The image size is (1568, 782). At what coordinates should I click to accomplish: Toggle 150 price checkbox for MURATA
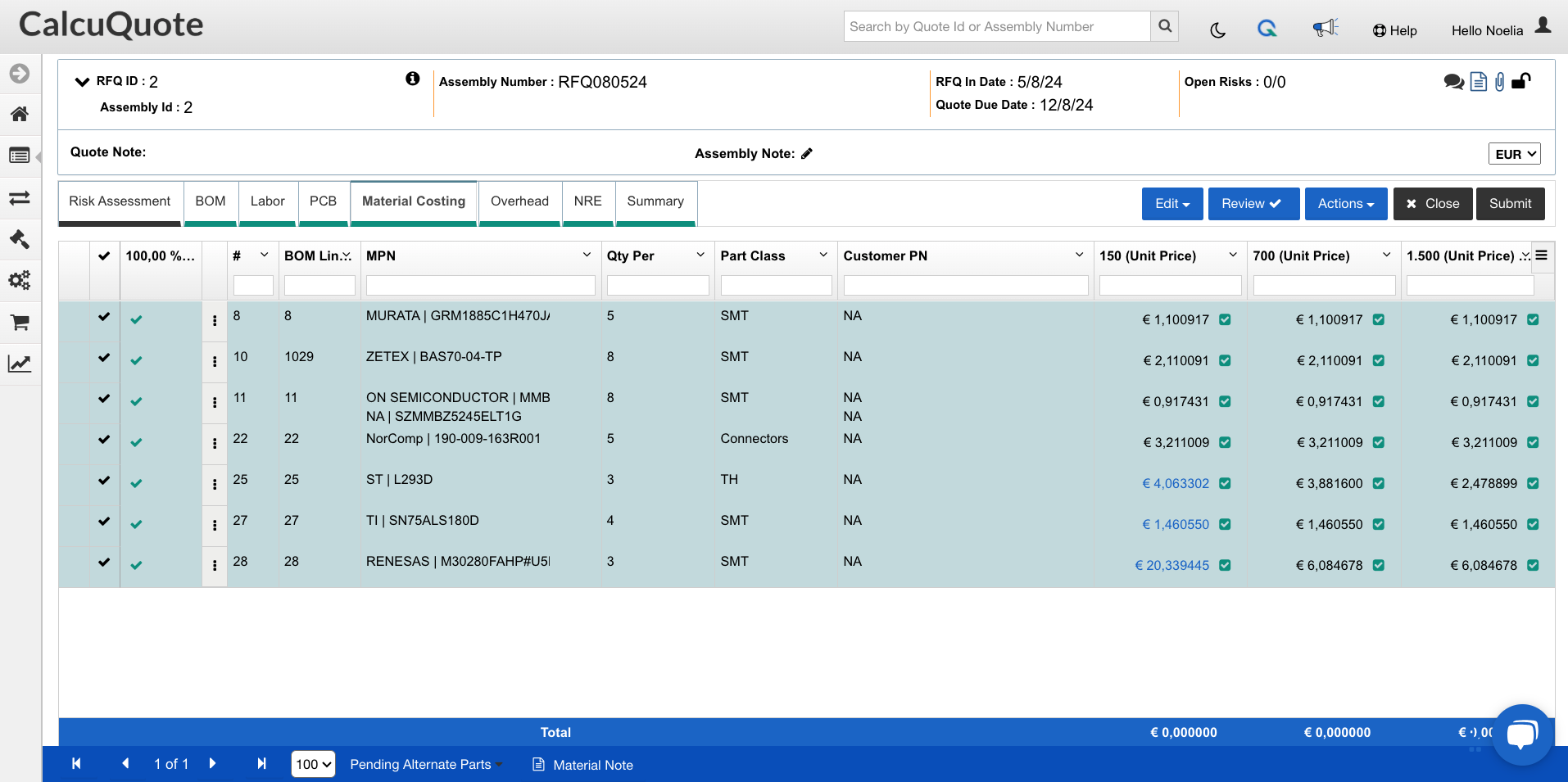pyautogui.click(x=1225, y=320)
